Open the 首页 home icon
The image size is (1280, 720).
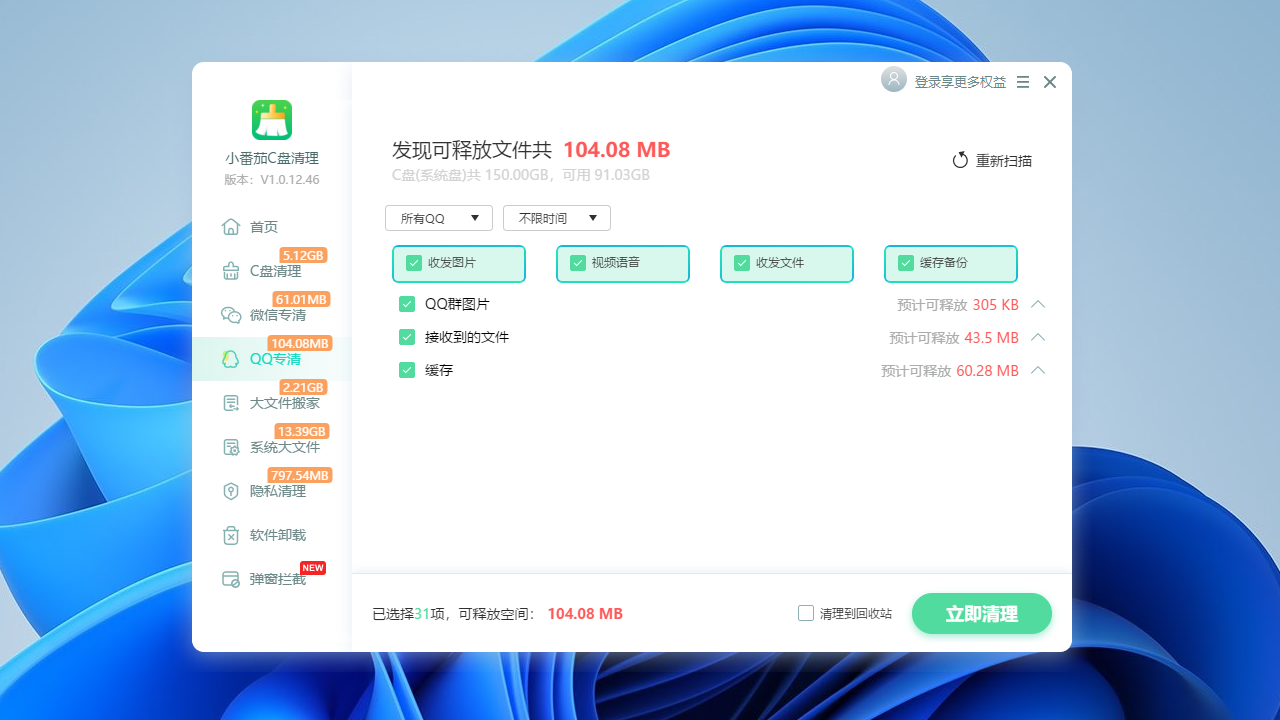pos(230,226)
